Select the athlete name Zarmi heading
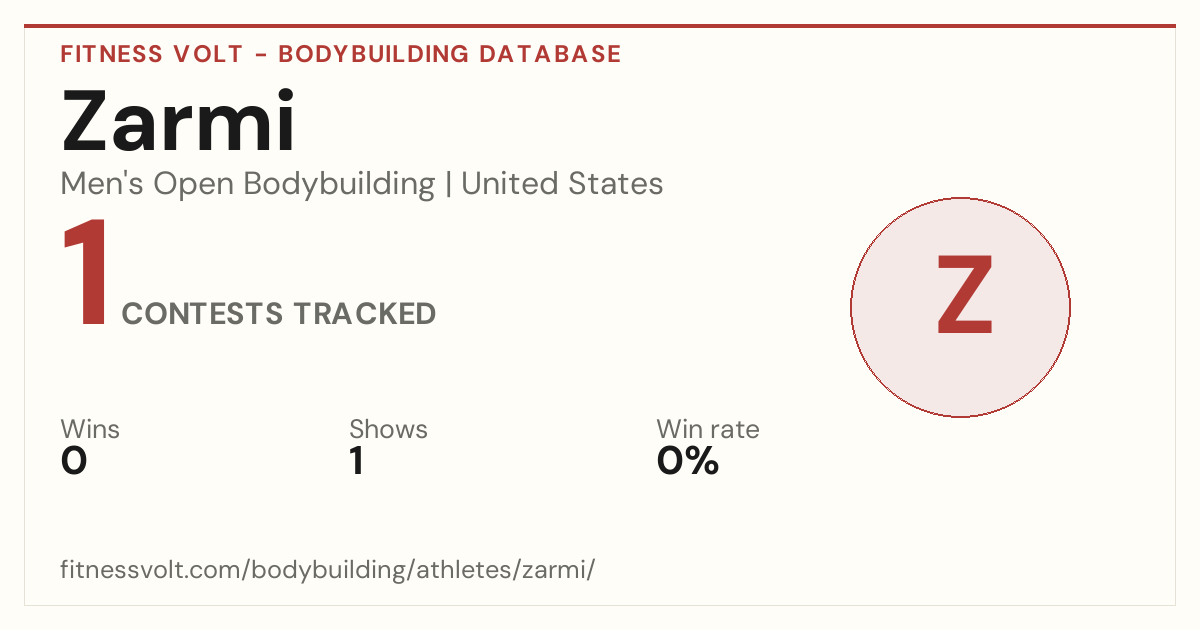1200x630 pixels. [x=179, y=121]
